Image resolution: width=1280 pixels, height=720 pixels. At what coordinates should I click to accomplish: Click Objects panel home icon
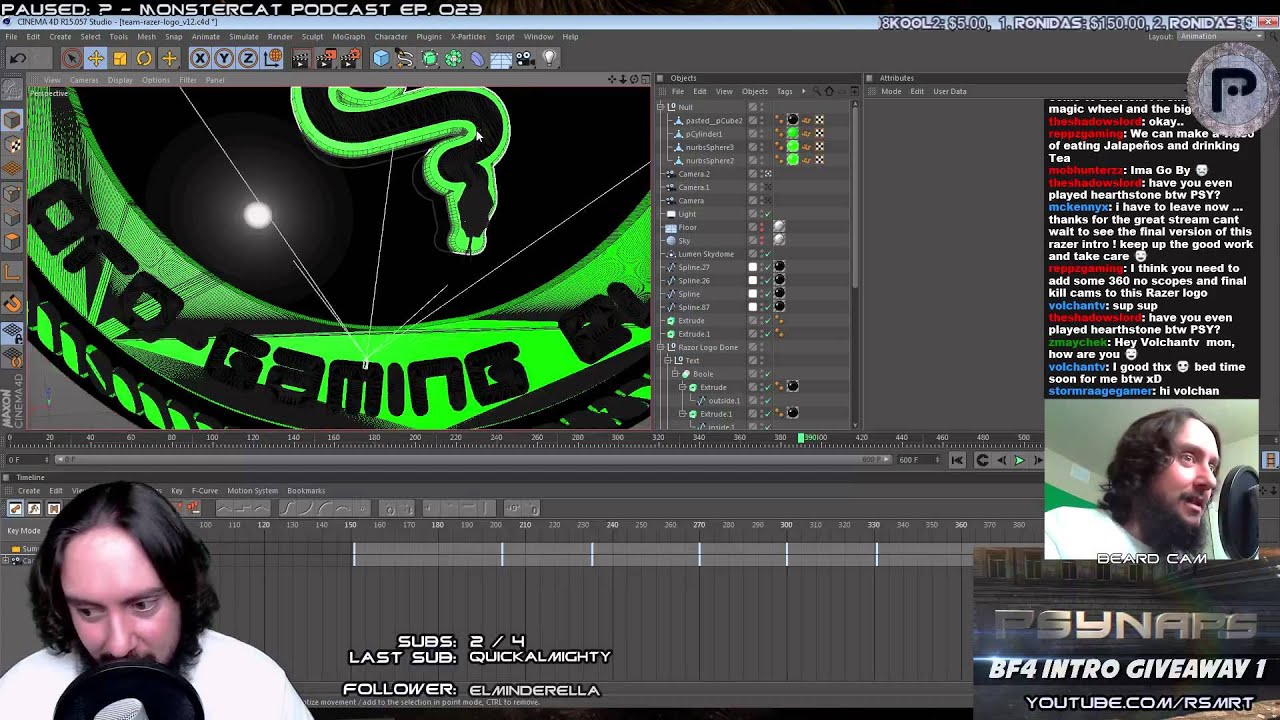click(829, 92)
